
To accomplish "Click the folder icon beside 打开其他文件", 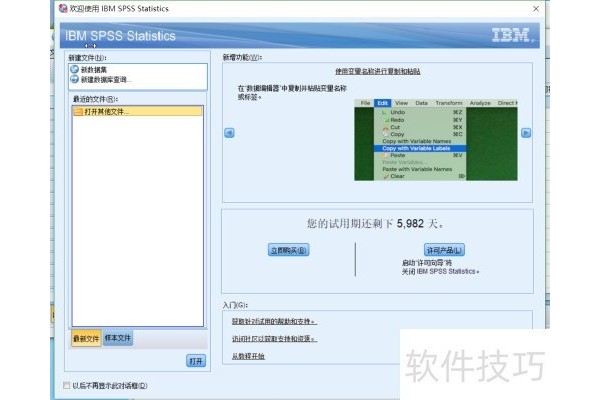I will tap(78, 111).
